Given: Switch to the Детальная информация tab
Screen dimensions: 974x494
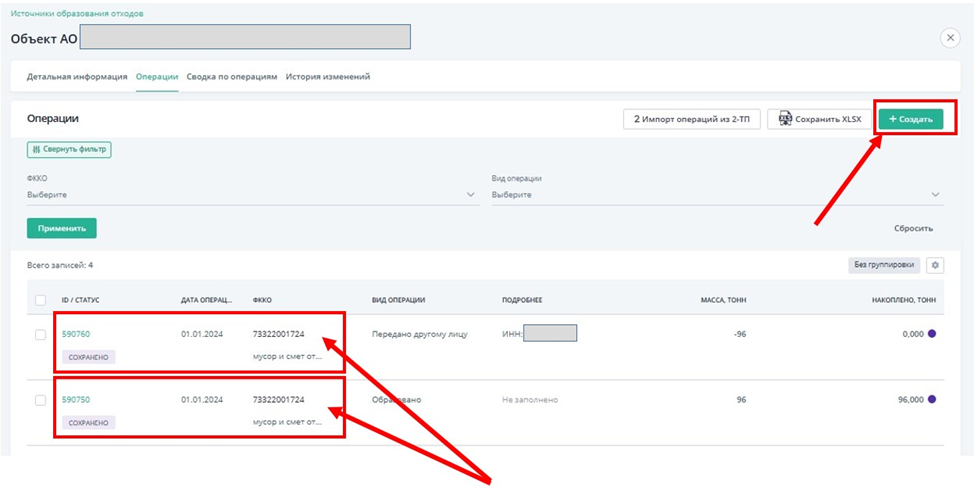Looking at the screenshot, I should coord(77,77).
